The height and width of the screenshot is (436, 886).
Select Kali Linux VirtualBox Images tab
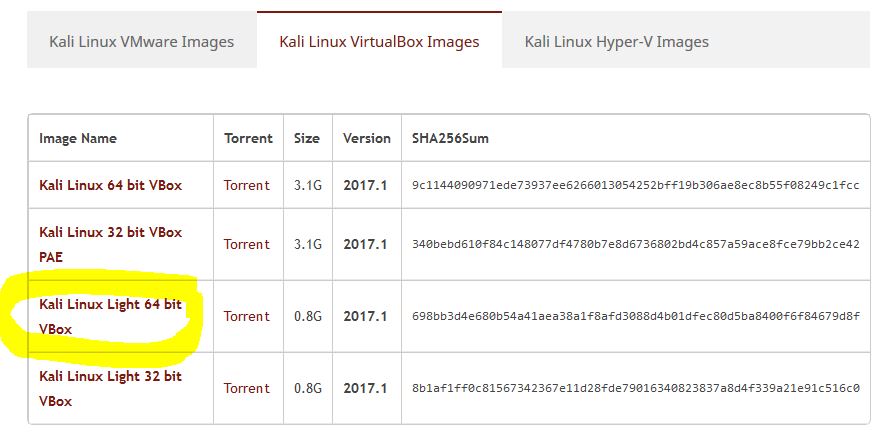tap(379, 42)
